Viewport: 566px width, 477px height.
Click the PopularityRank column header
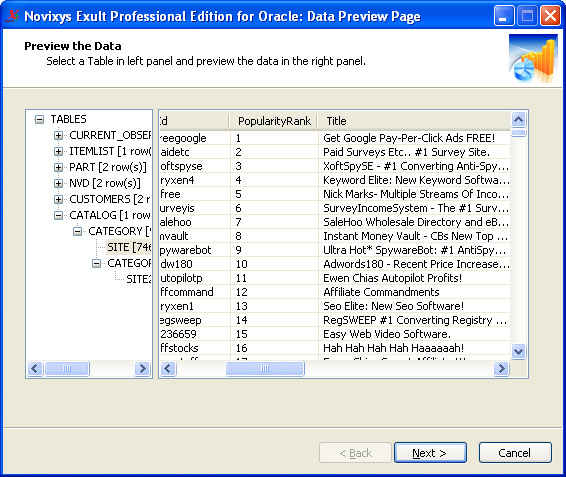(x=274, y=121)
